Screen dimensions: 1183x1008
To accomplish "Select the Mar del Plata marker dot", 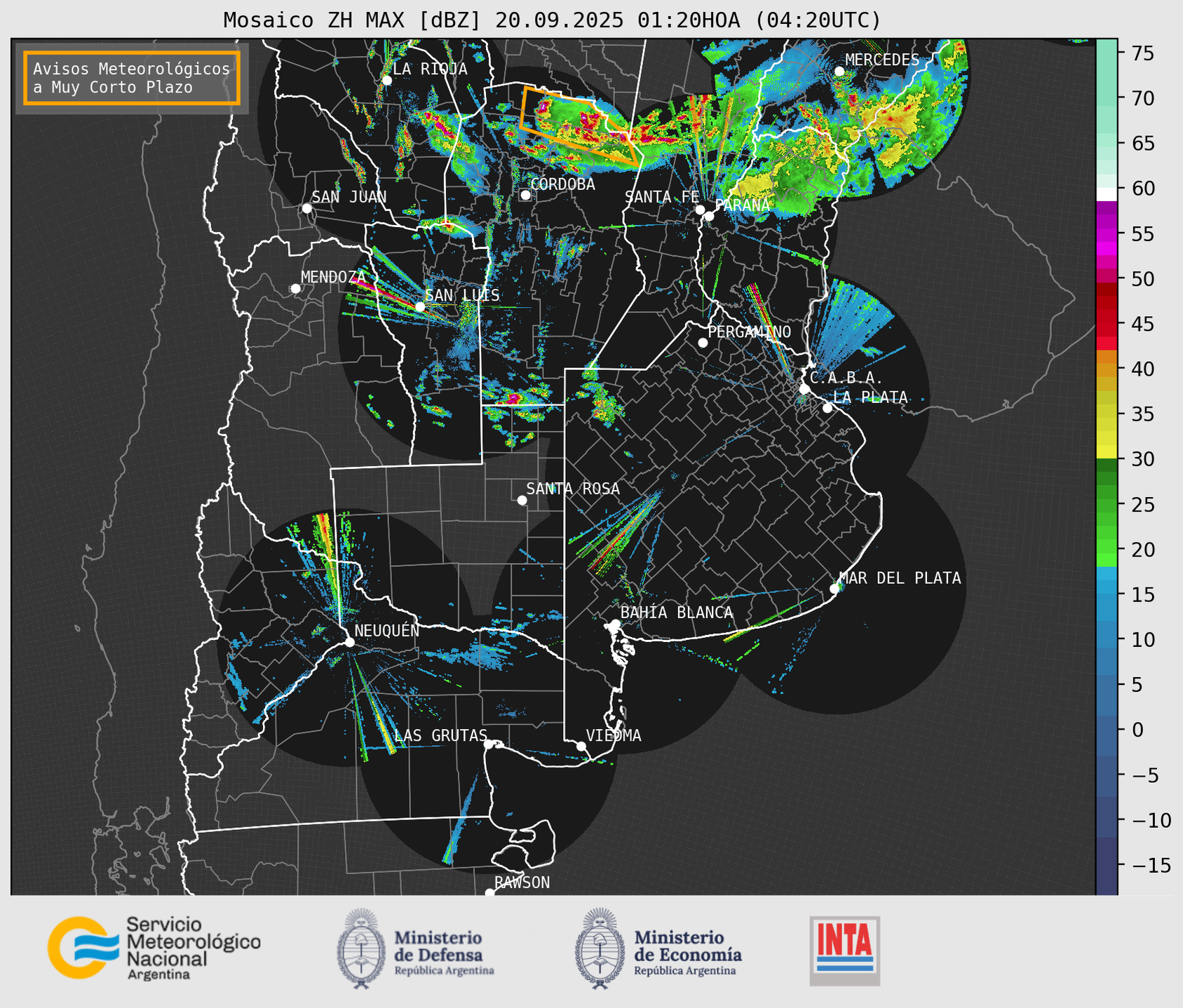I will tap(834, 588).
